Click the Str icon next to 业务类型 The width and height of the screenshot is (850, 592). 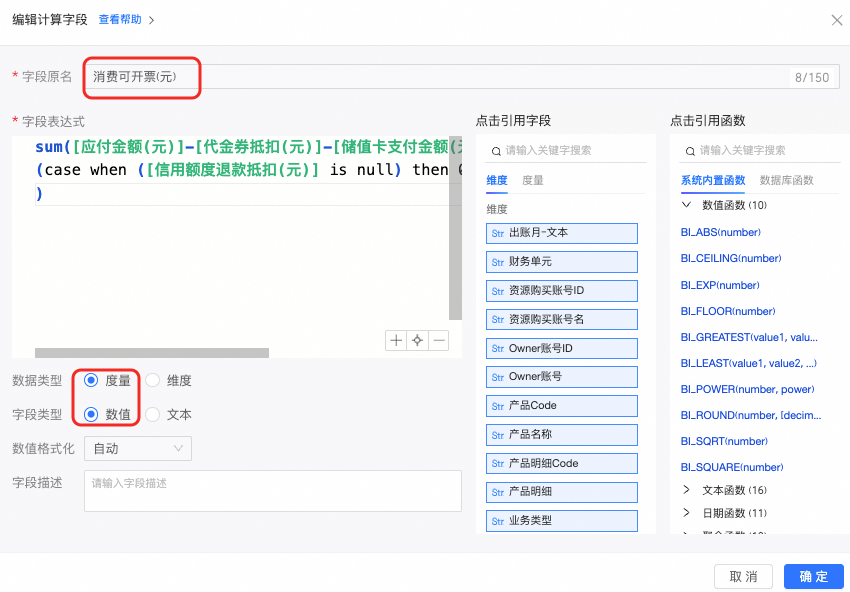(498, 521)
